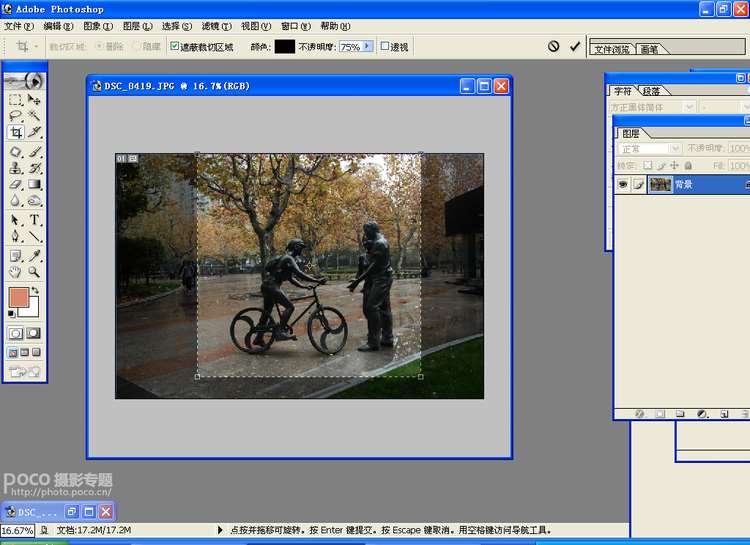Open the 文件 menu

[18, 26]
